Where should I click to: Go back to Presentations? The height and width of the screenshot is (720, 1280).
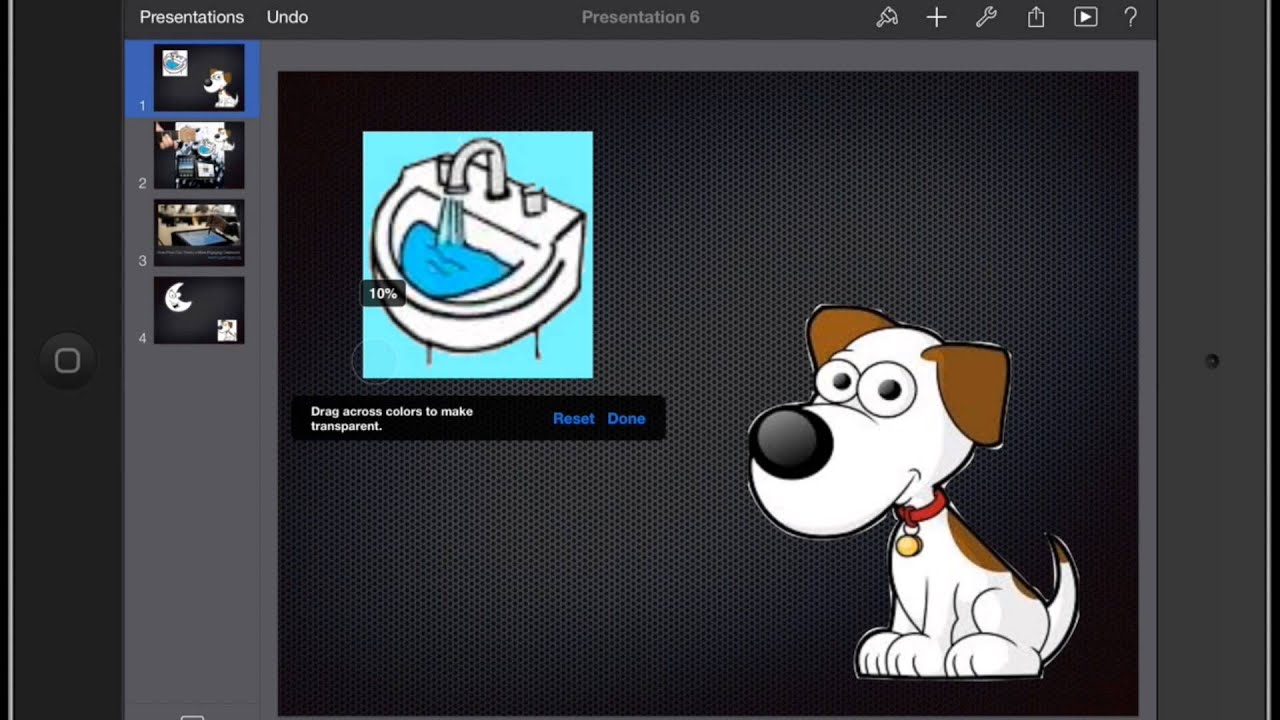(192, 17)
